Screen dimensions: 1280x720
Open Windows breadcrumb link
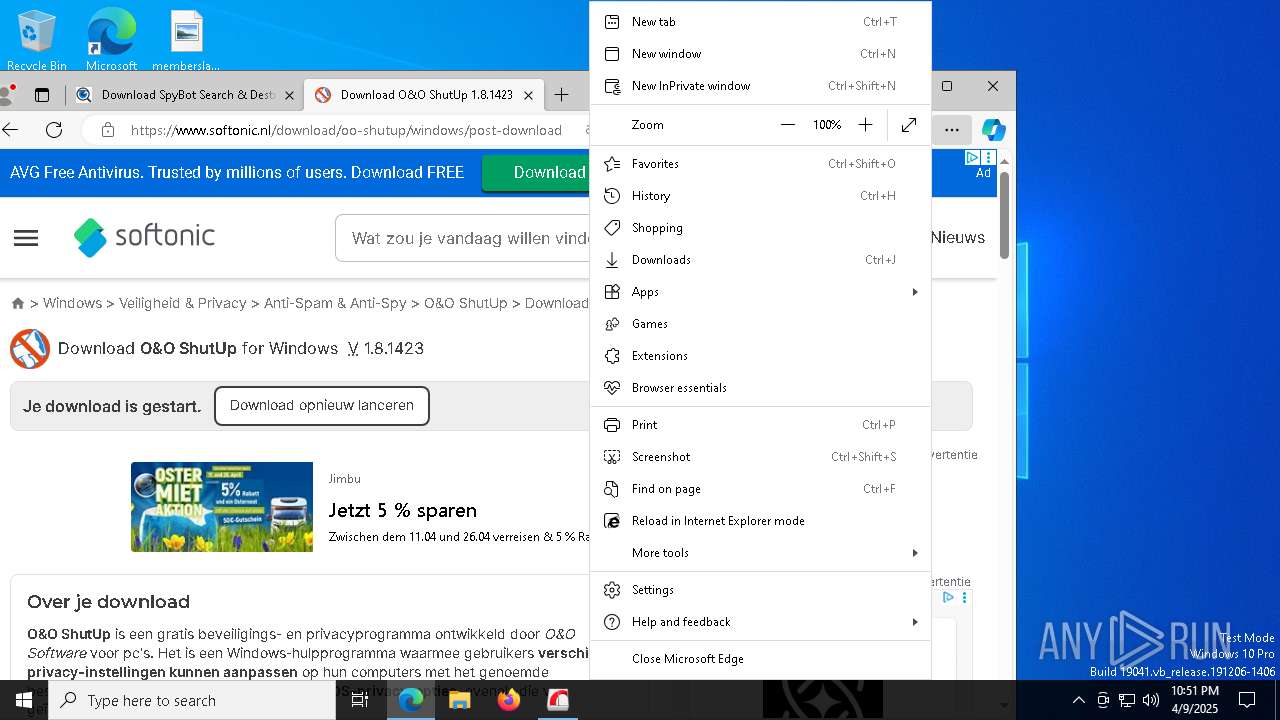(x=72, y=303)
